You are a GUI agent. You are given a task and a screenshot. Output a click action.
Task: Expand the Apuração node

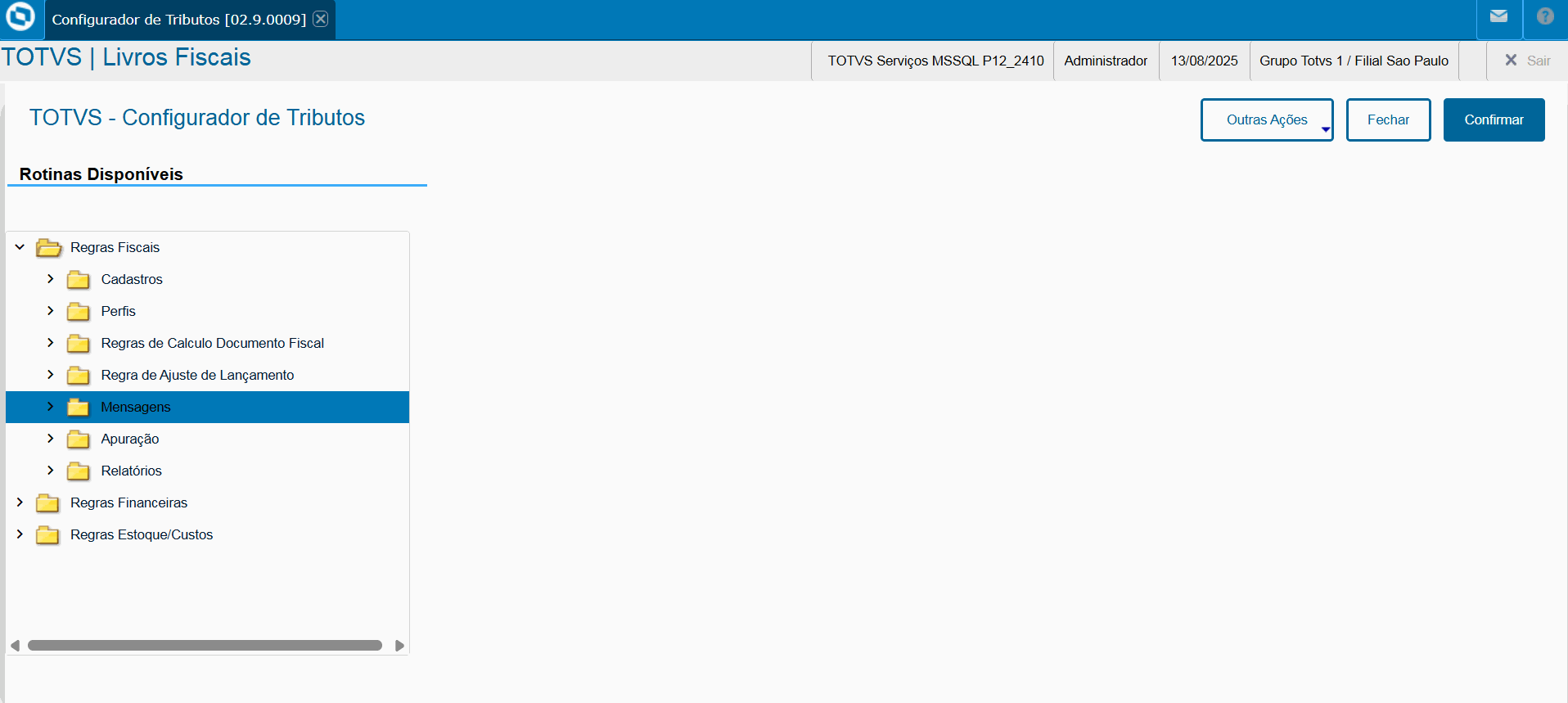[x=51, y=439]
